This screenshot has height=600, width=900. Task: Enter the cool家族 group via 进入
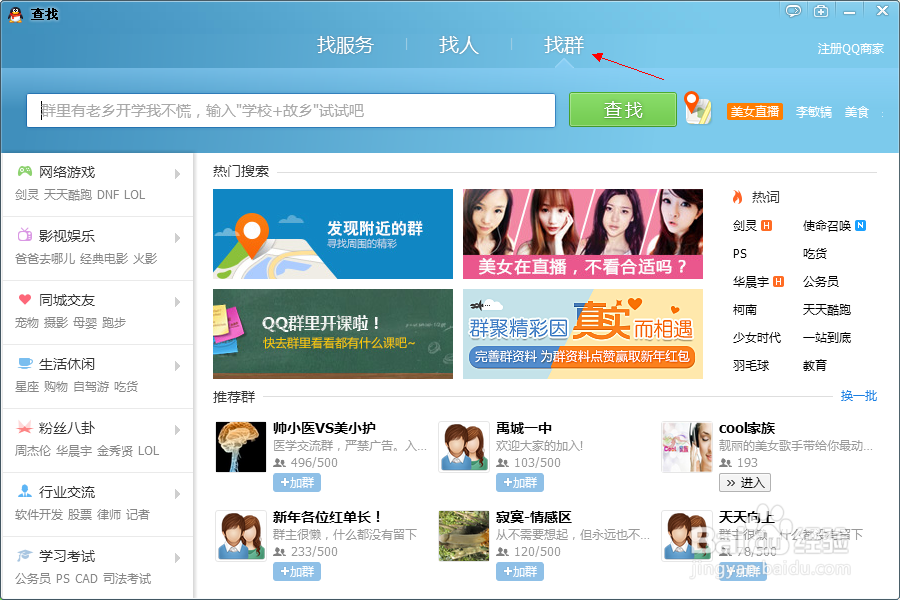(744, 483)
